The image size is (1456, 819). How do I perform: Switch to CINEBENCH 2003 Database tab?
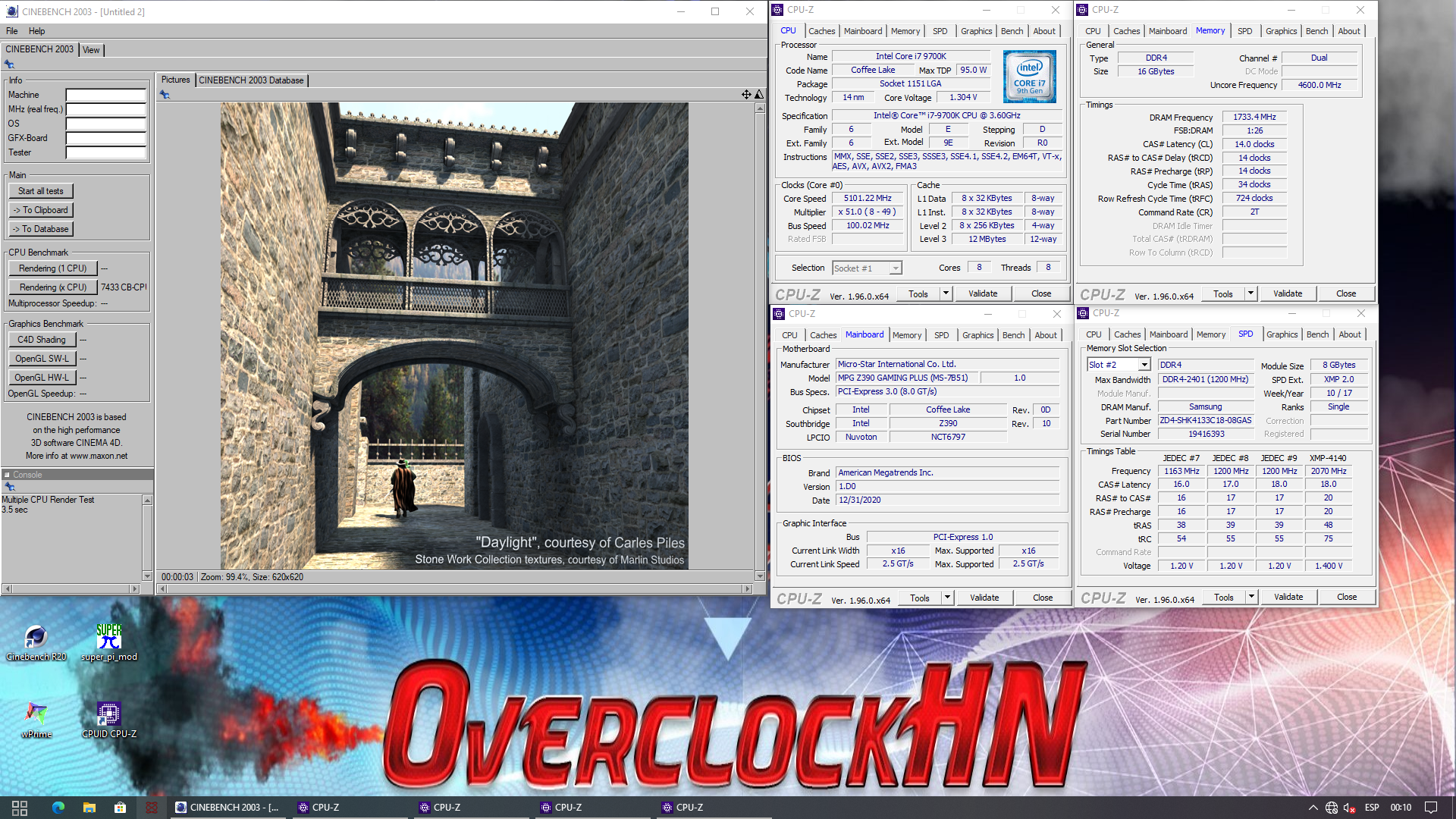[x=251, y=80]
